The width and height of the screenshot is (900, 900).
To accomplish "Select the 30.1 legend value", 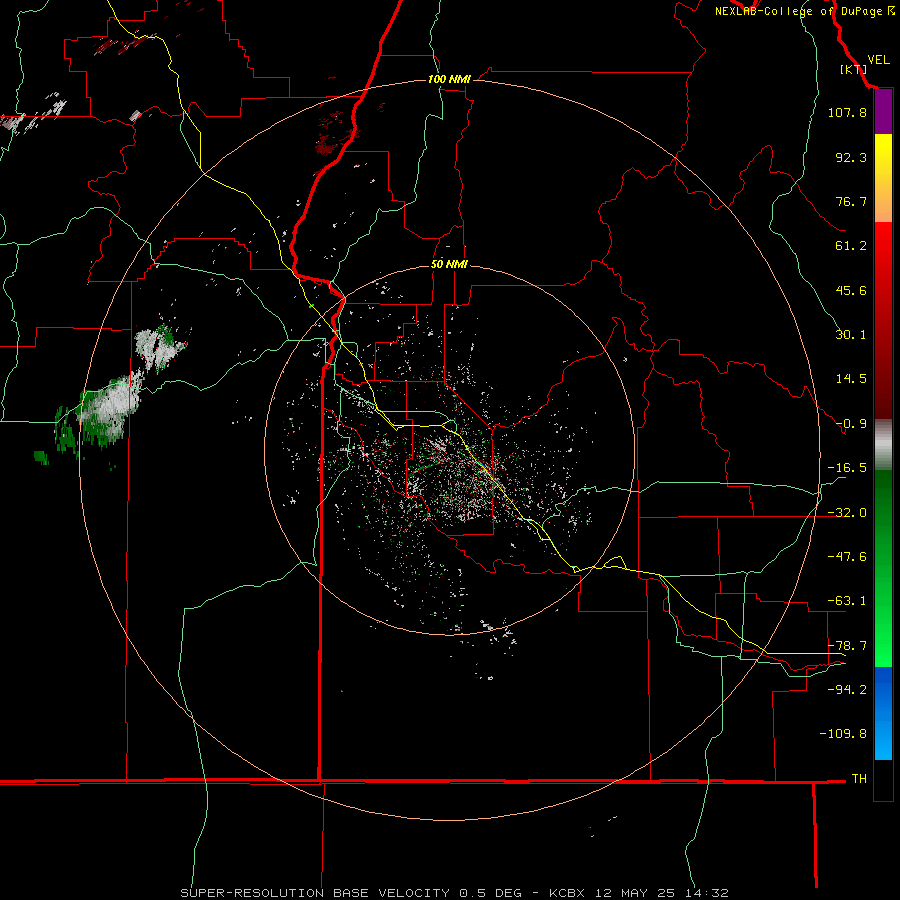I will tap(851, 335).
